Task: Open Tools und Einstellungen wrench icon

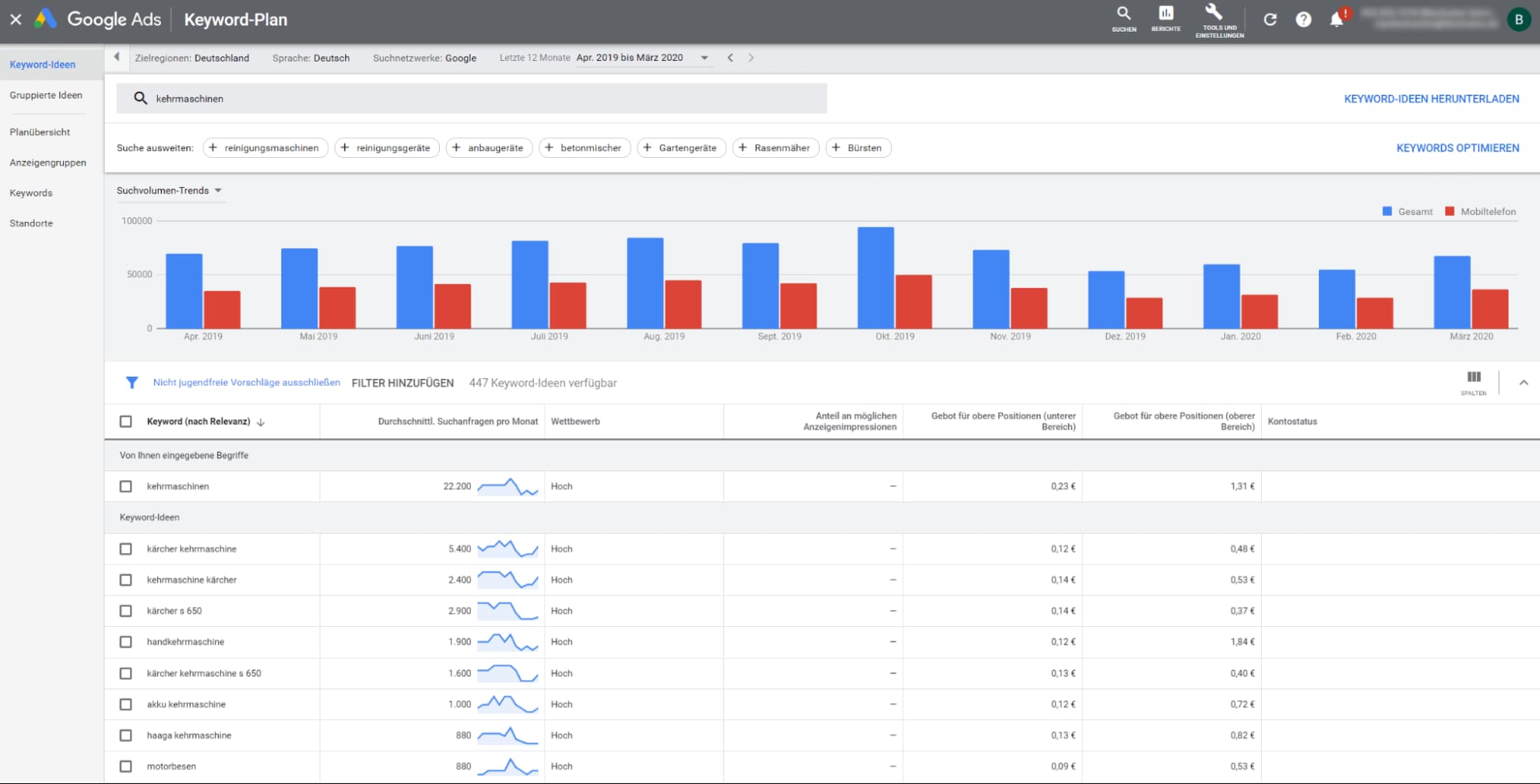Action: [x=1219, y=21]
